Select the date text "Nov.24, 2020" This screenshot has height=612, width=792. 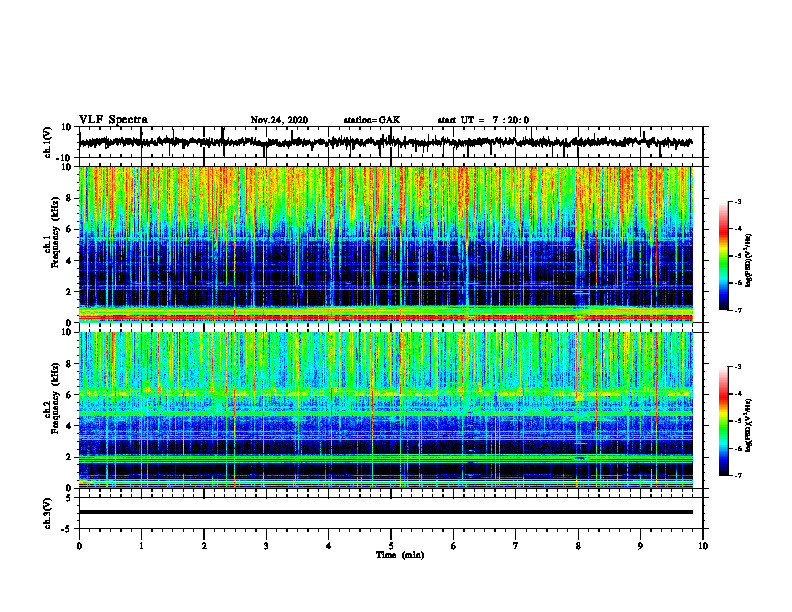pos(279,120)
